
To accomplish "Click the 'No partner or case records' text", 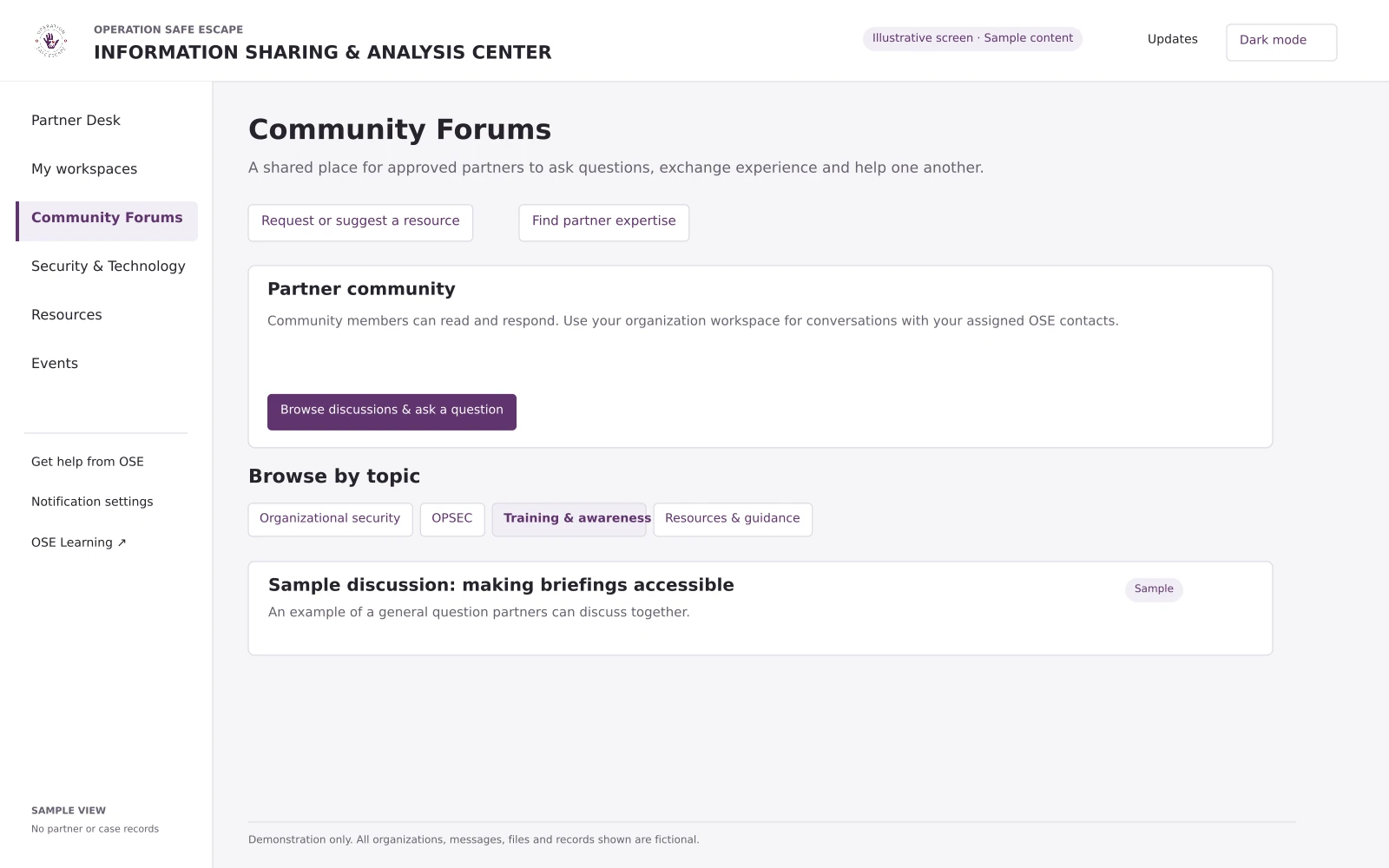I will pos(95,829).
